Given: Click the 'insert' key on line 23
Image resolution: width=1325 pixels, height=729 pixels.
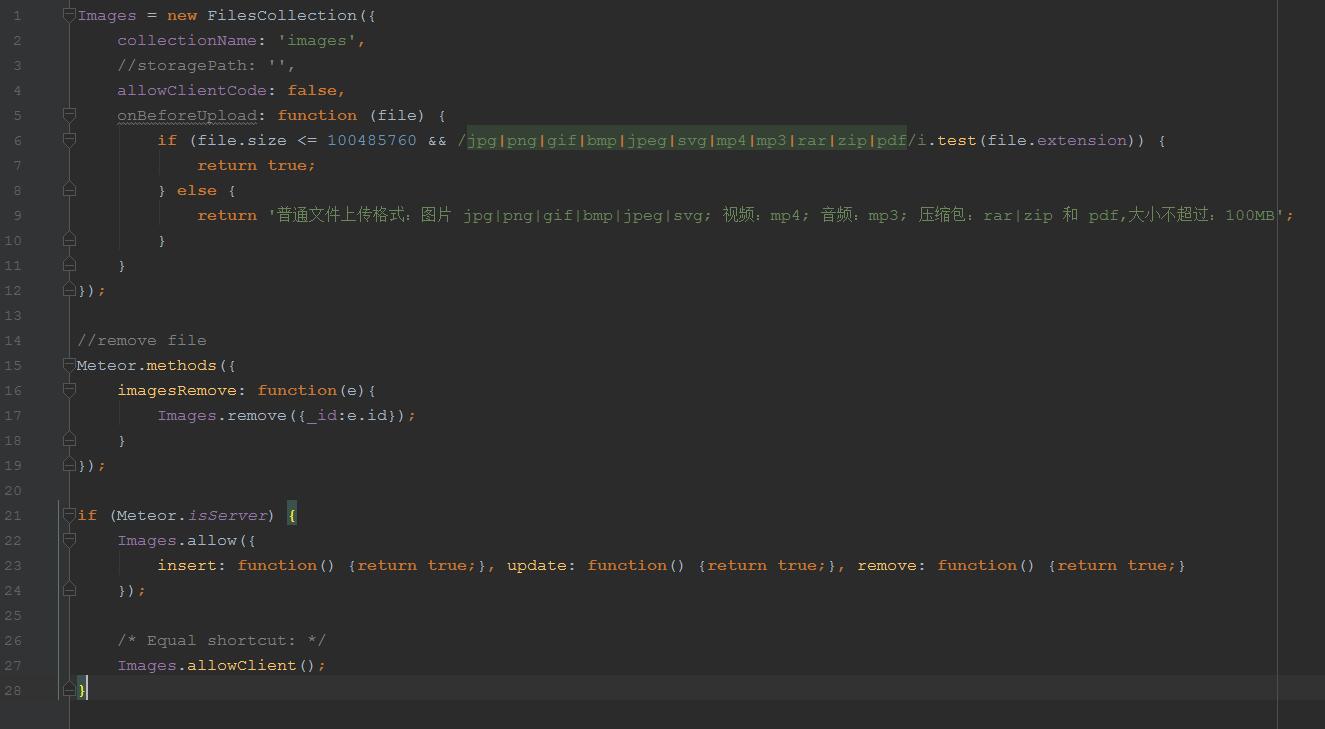Looking at the screenshot, I should 187,565.
